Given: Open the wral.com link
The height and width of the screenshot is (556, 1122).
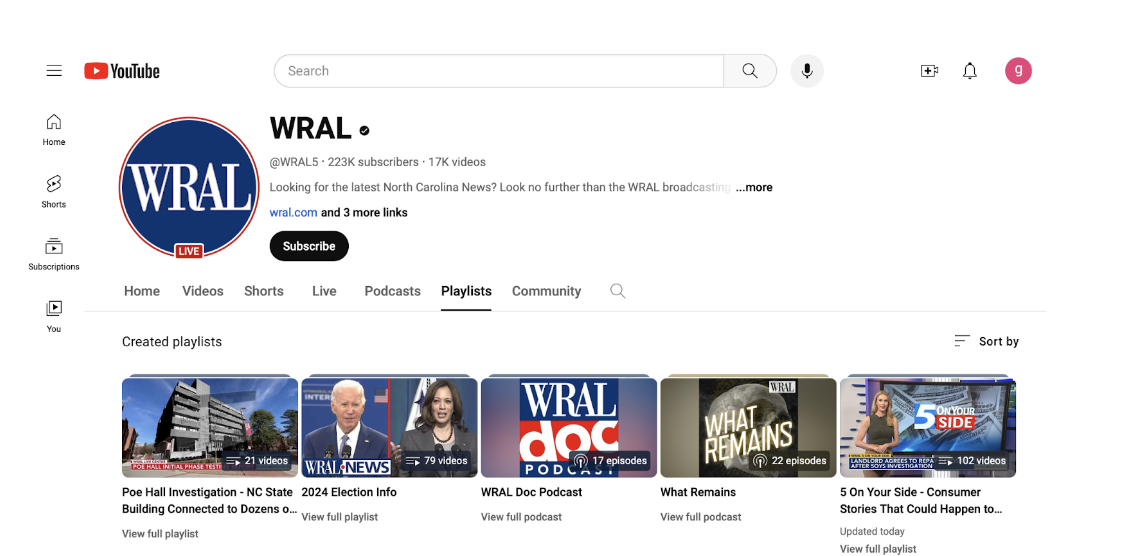Looking at the screenshot, I should [x=293, y=213].
